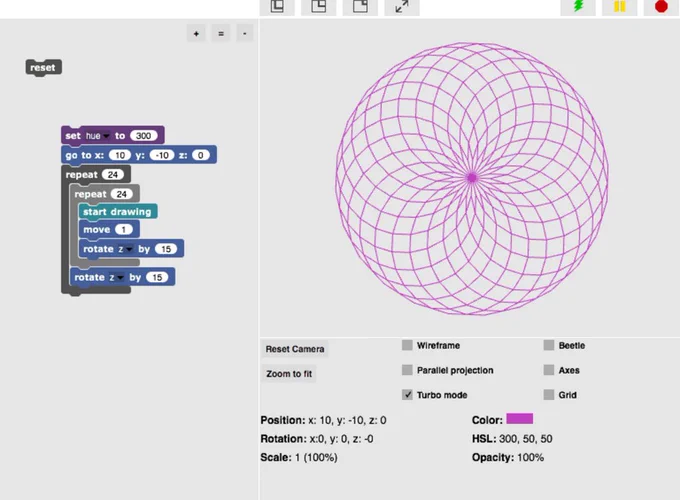
Task: Edit the z value 0 in go to block
Action: point(200,155)
